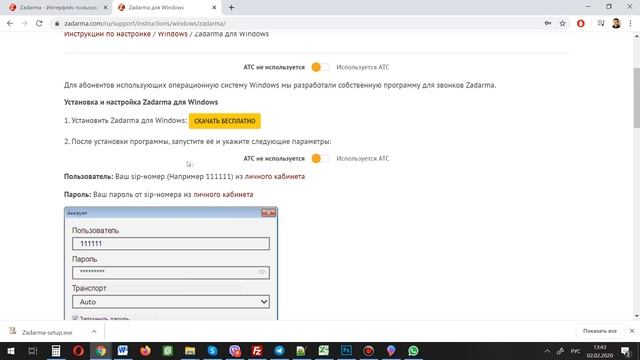Open 'личного кабинета' link in Пароль line
640x360 pixels.
pyautogui.click(x=223, y=194)
